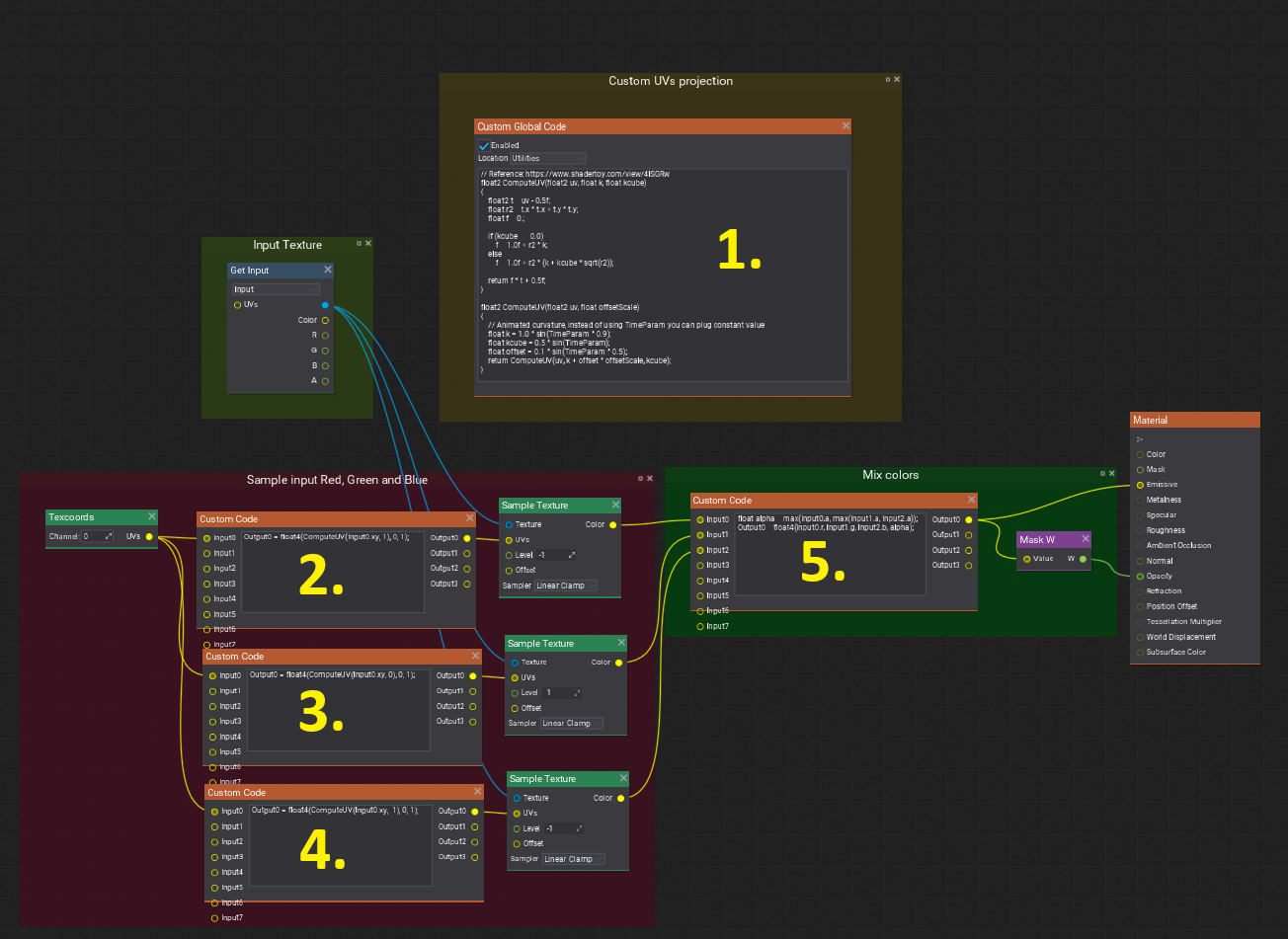The width and height of the screenshot is (1288, 939).
Task: Open the Input dropdown in the Get Input node
Action: tap(276, 289)
